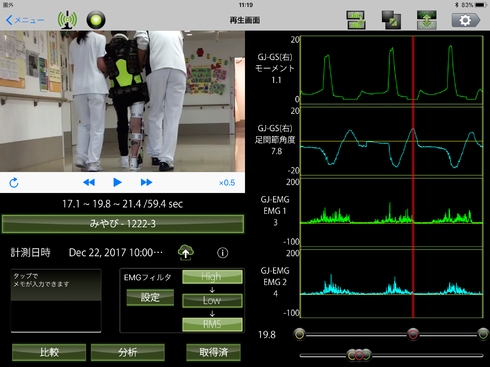
Task: Open settings with the gear icon
Action: [466, 20]
